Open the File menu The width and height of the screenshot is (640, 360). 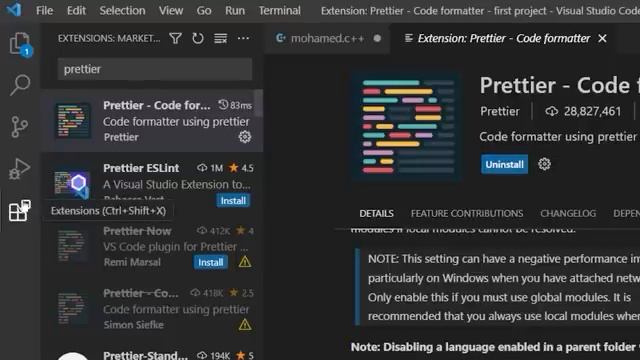[x=44, y=10]
